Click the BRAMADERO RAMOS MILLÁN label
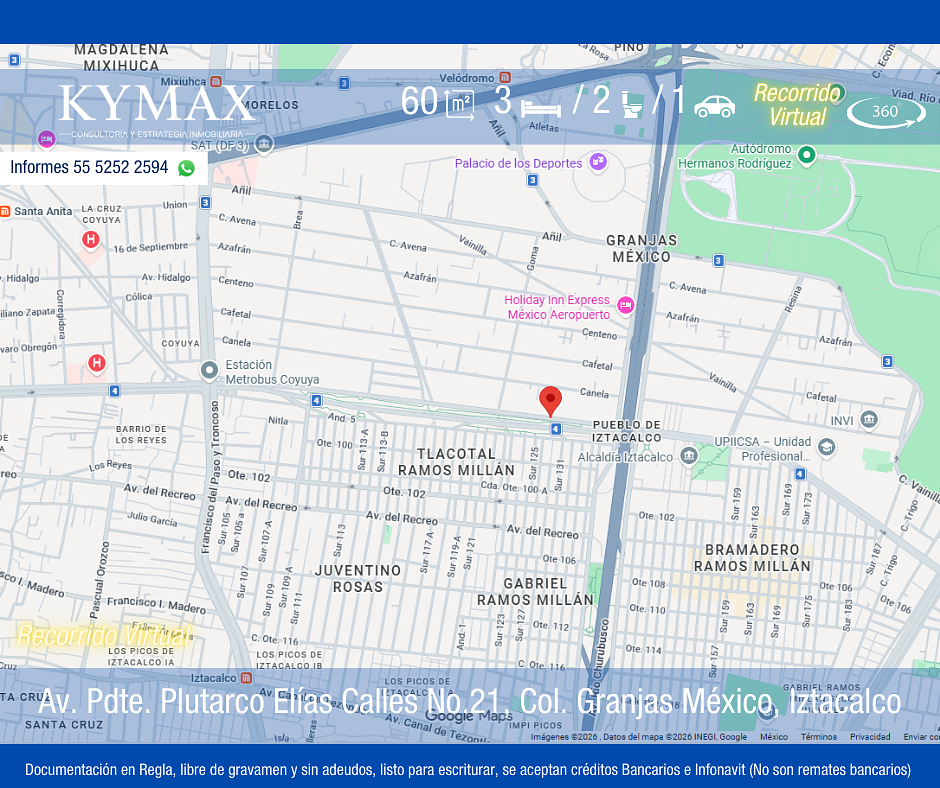 point(752,558)
